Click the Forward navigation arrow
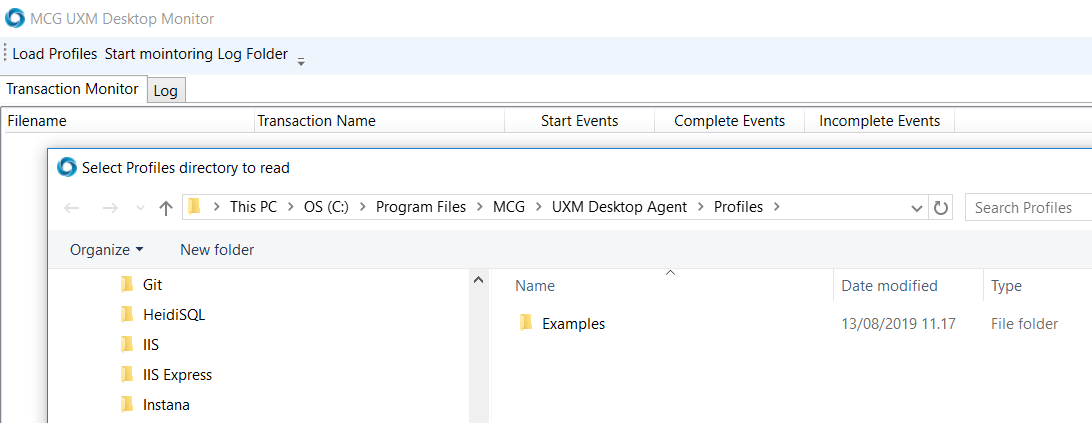 point(111,208)
